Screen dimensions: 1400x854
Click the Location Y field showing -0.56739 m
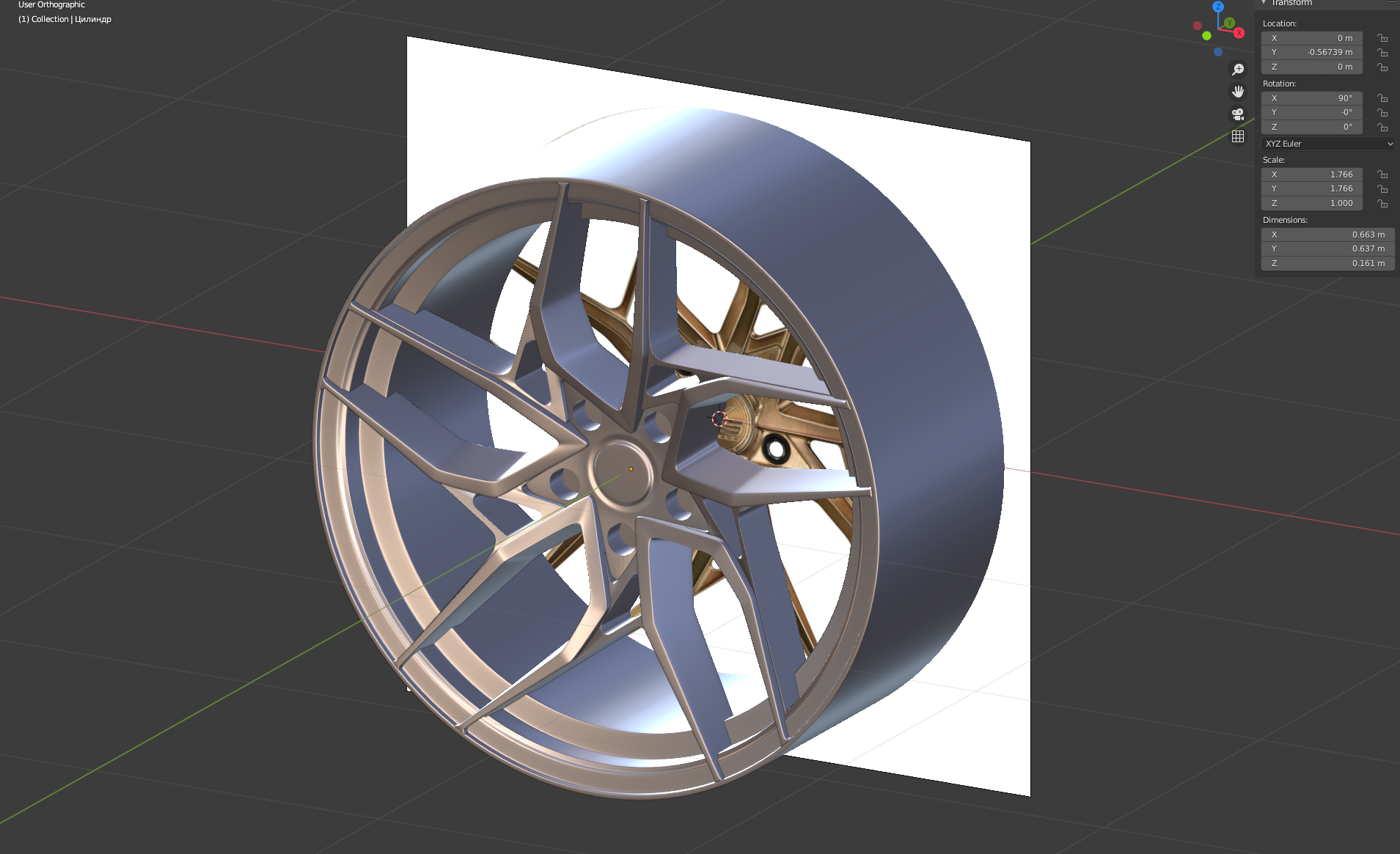[1312, 53]
